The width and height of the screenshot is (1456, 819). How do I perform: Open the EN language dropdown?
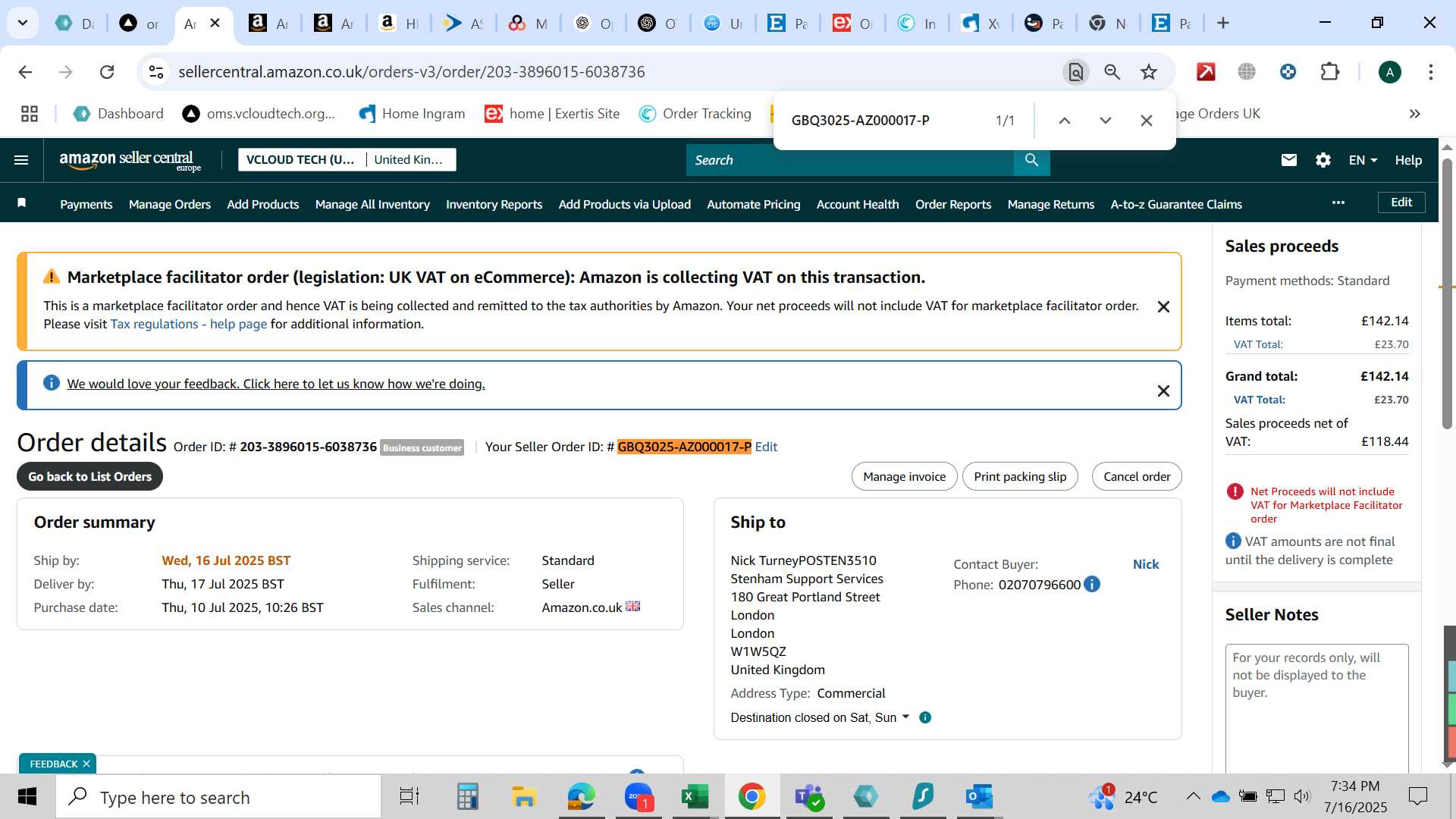(x=1363, y=160)
